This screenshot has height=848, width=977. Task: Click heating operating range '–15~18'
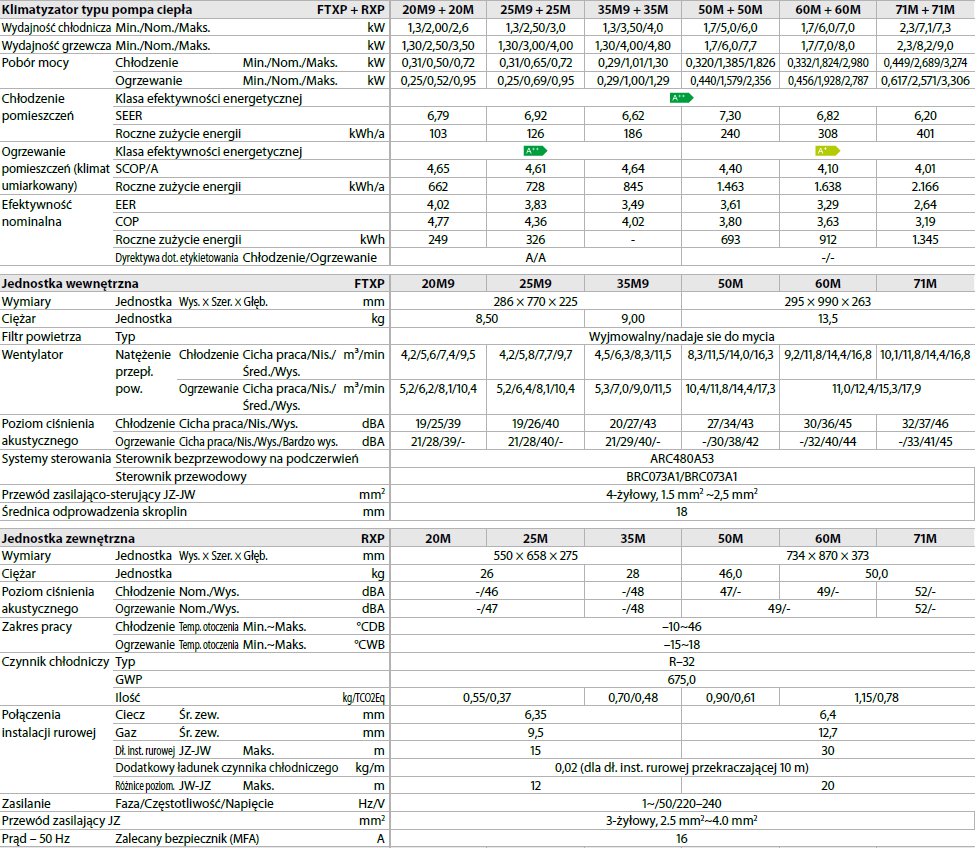pyautogui.click(x=682, y=645)
